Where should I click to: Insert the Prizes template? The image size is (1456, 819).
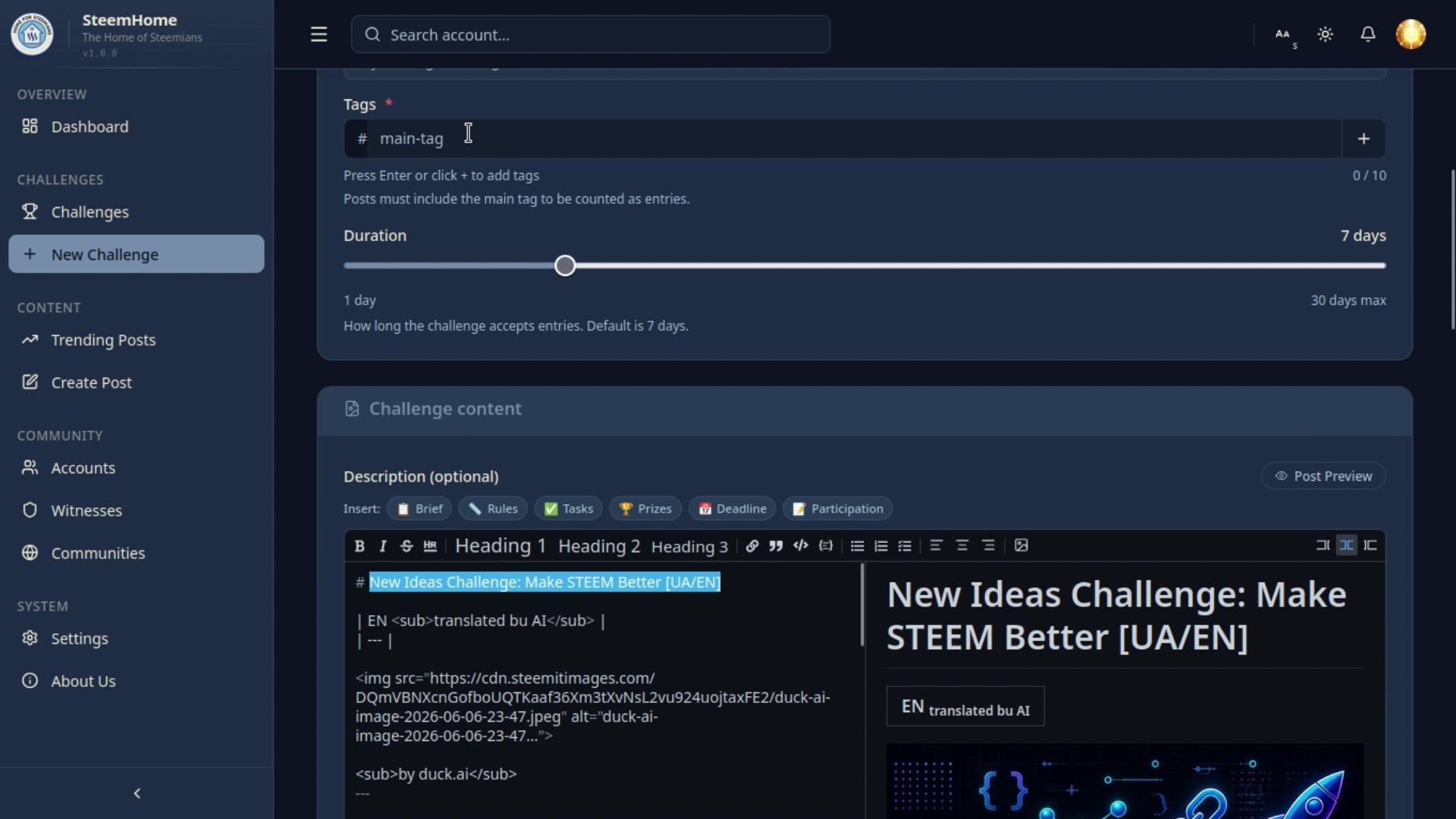645,509
